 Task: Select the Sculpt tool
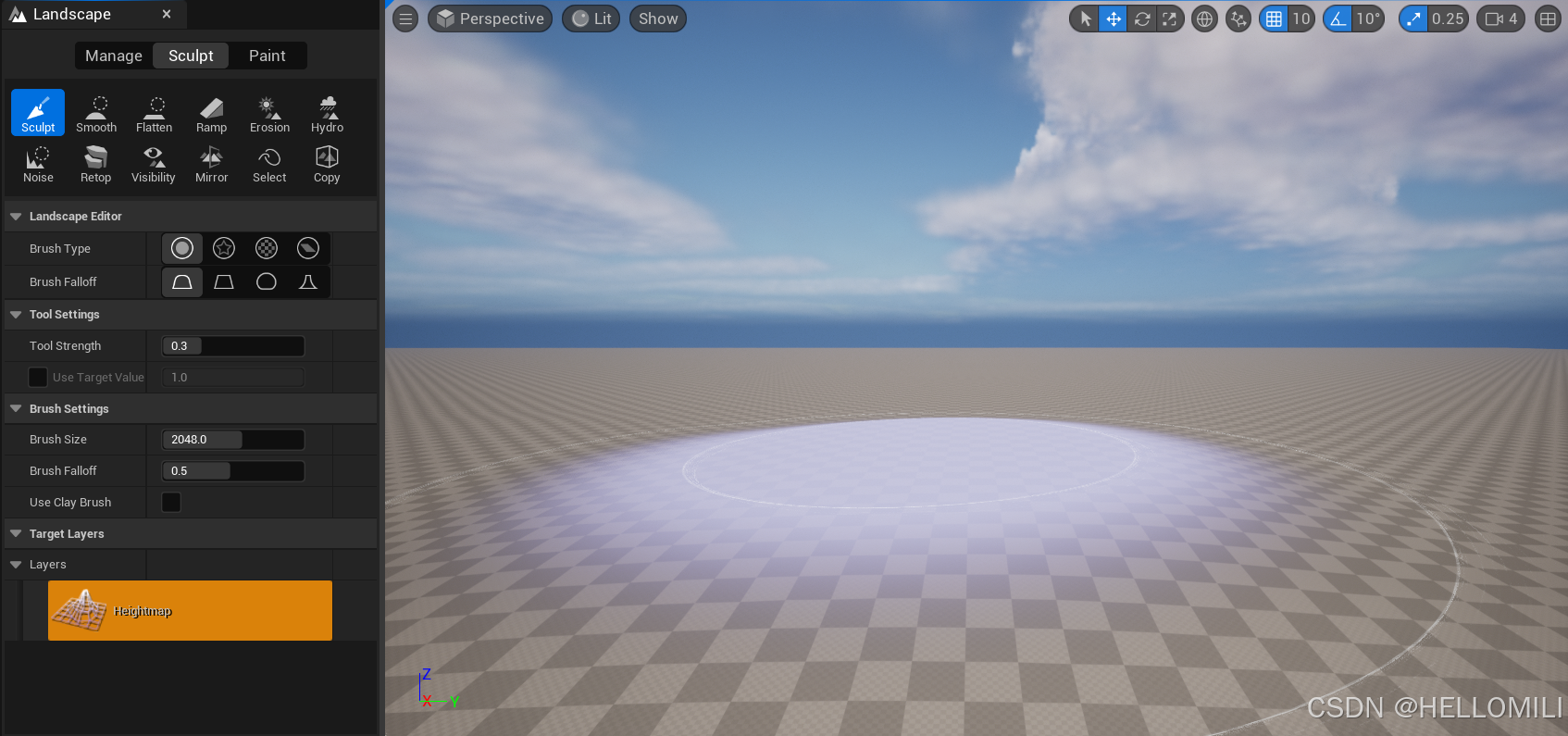tap(38, 113)
